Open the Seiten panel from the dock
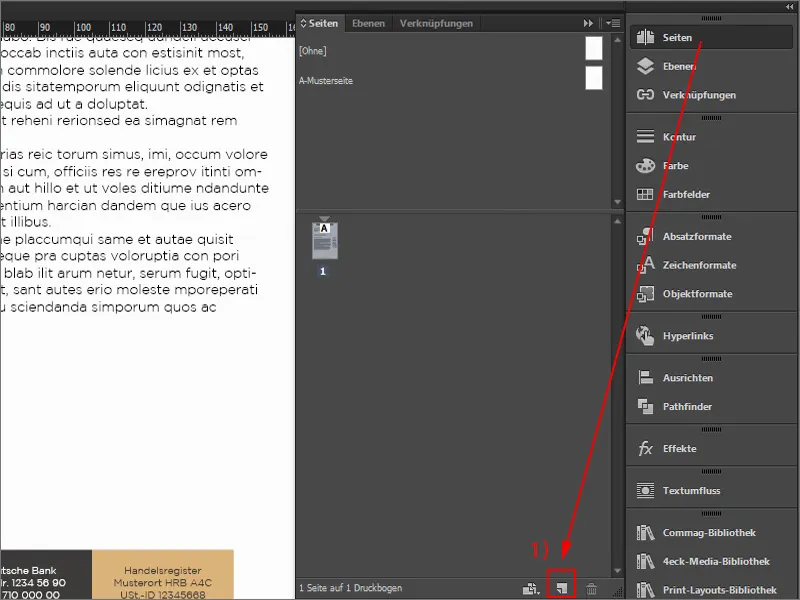The image size is (800, 600). click(711, 37)
